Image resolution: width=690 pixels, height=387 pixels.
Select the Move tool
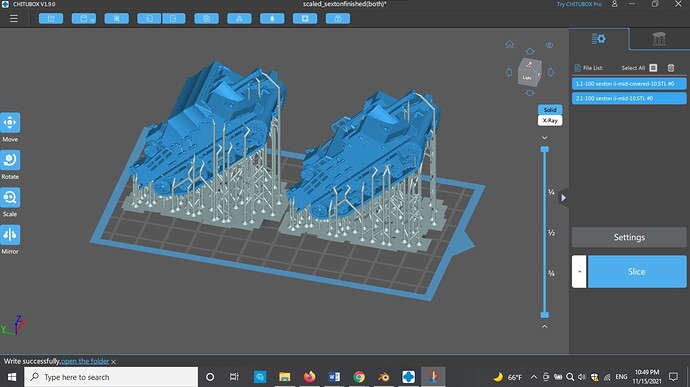coord(10,122)
